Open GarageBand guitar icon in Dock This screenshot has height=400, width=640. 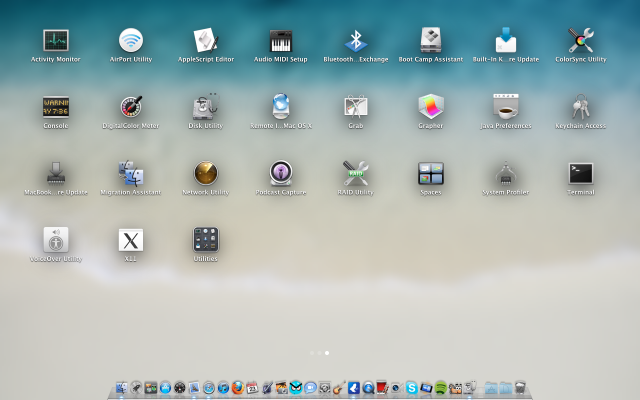coord(340,387)
